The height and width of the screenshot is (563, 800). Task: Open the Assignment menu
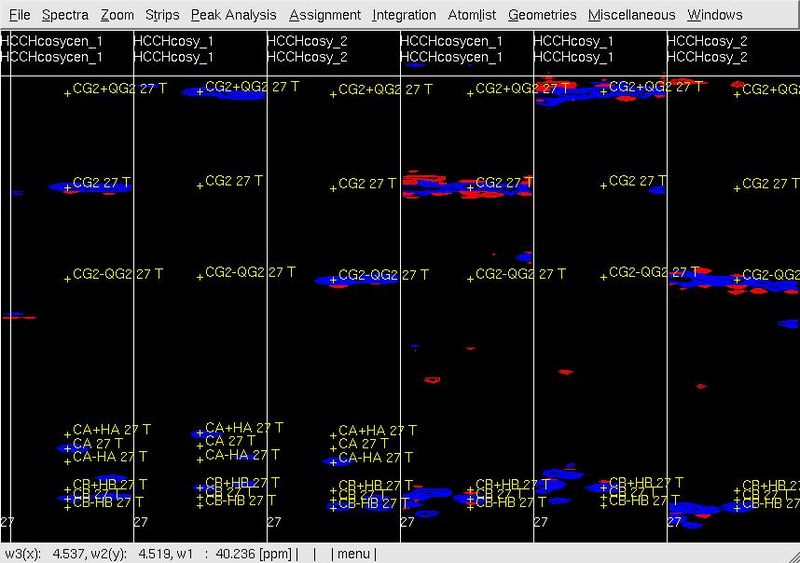click(325, 15)
